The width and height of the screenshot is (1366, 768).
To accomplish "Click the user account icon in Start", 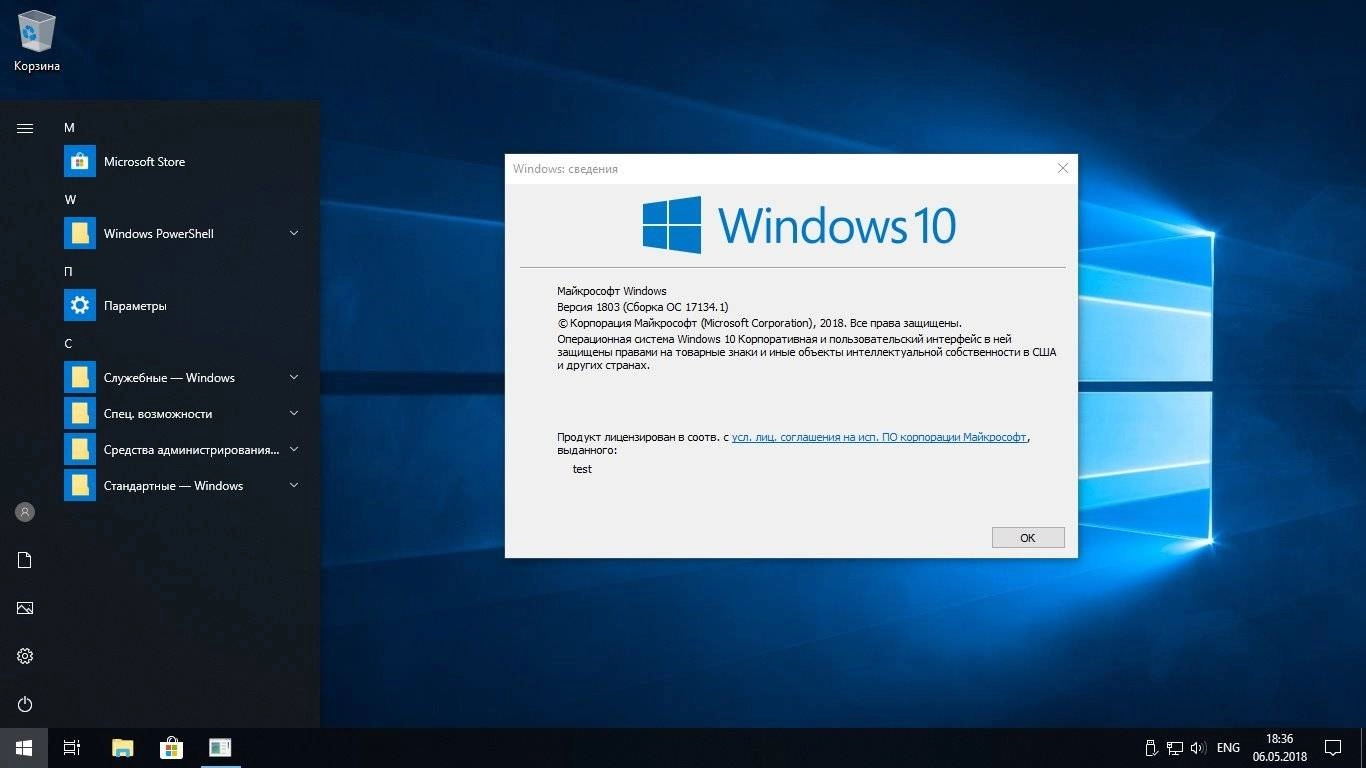I will tap(25, 512).
